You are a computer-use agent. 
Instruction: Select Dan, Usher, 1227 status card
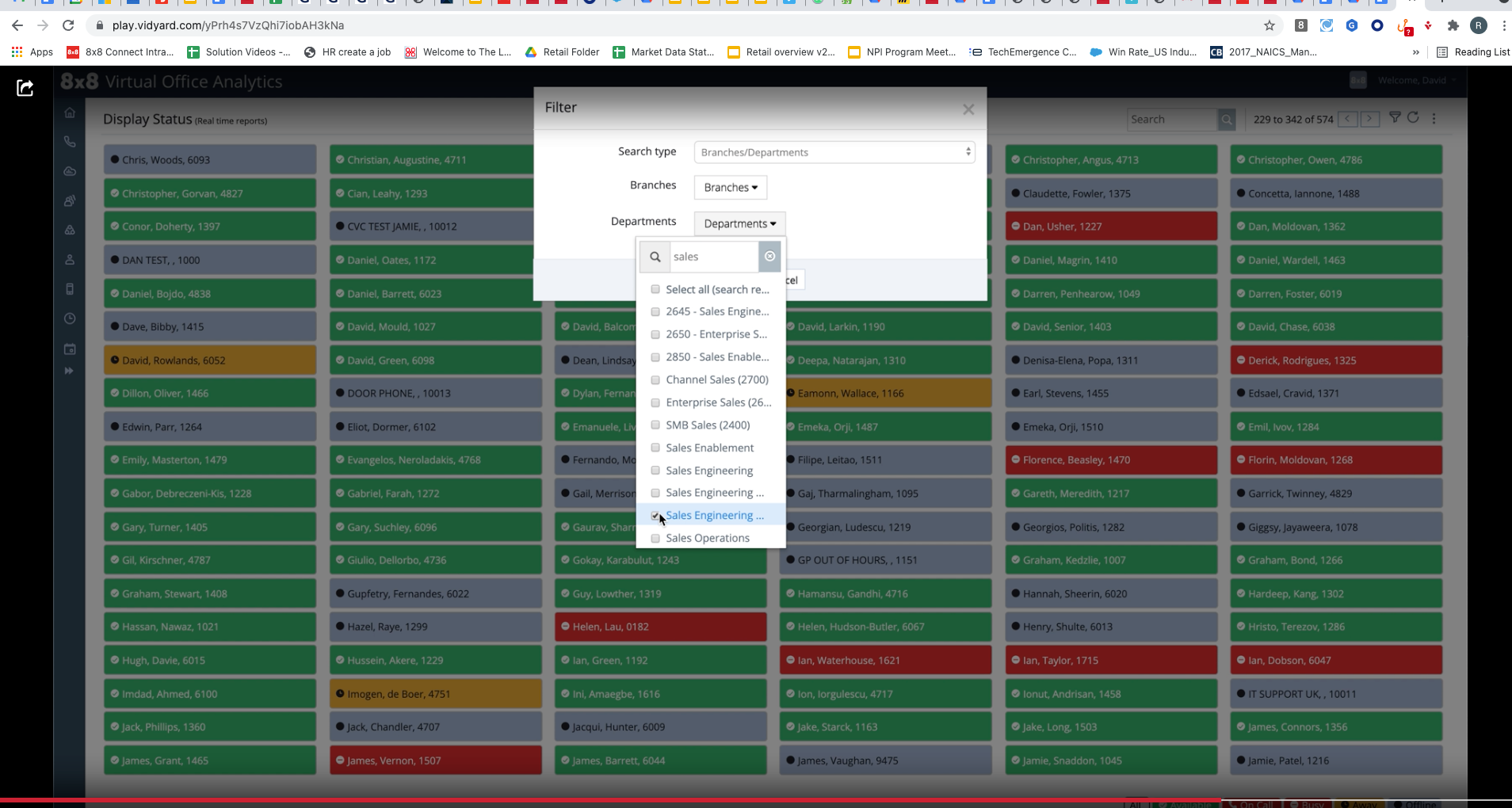click(1111, 227)
